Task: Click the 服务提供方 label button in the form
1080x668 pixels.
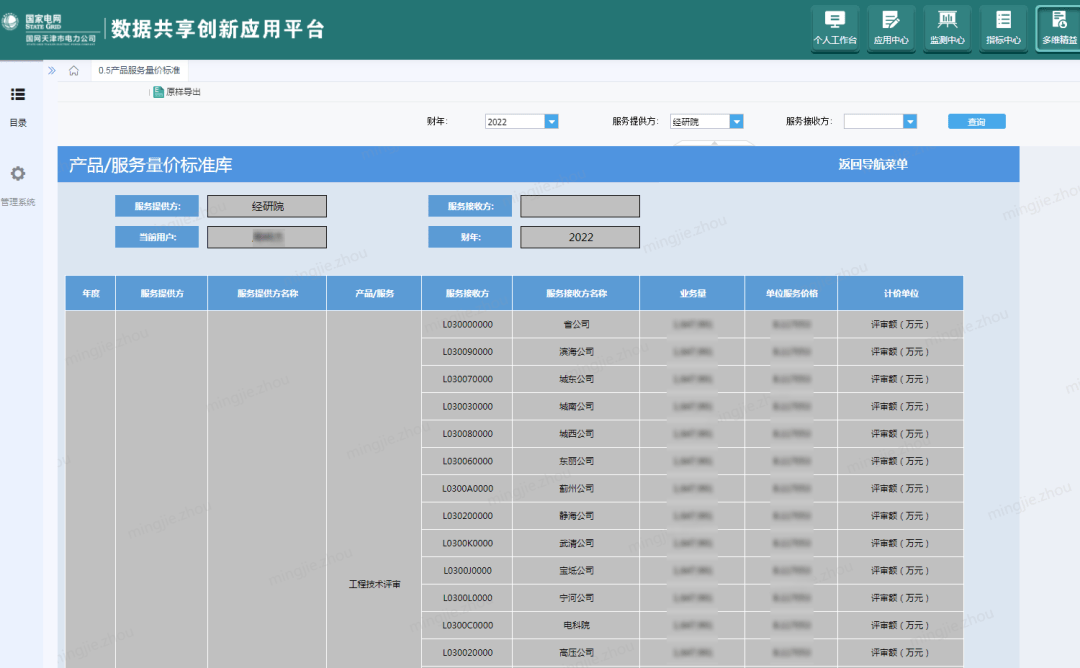Action: coord(157,206)
